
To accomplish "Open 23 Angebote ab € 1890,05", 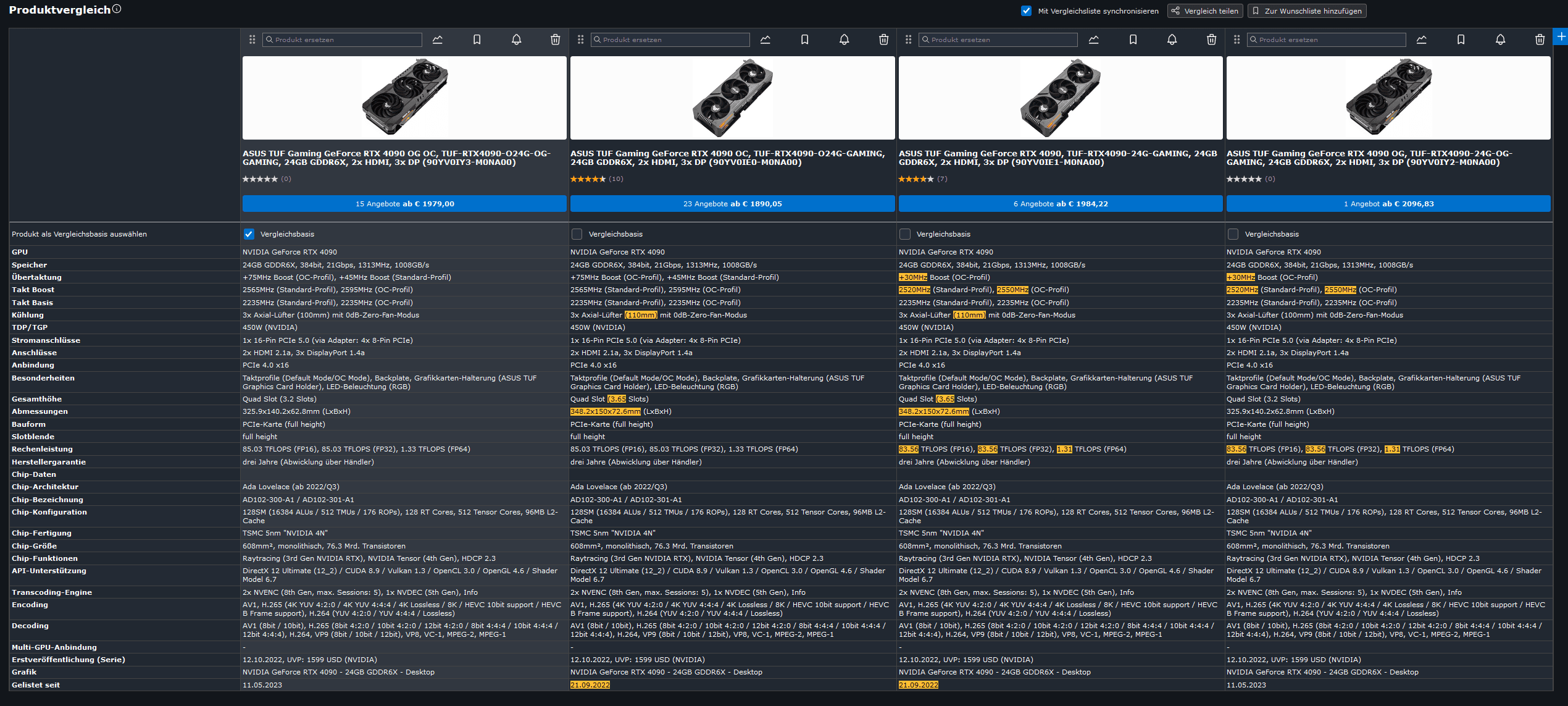I will pos(732,204).
